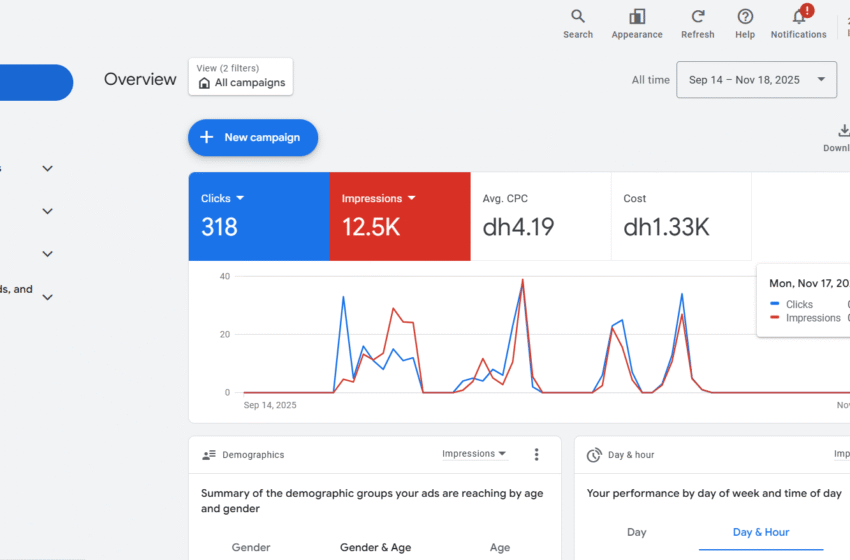Open the date range picker
Viewport: 850px width, 560px height.
[756, 80]
